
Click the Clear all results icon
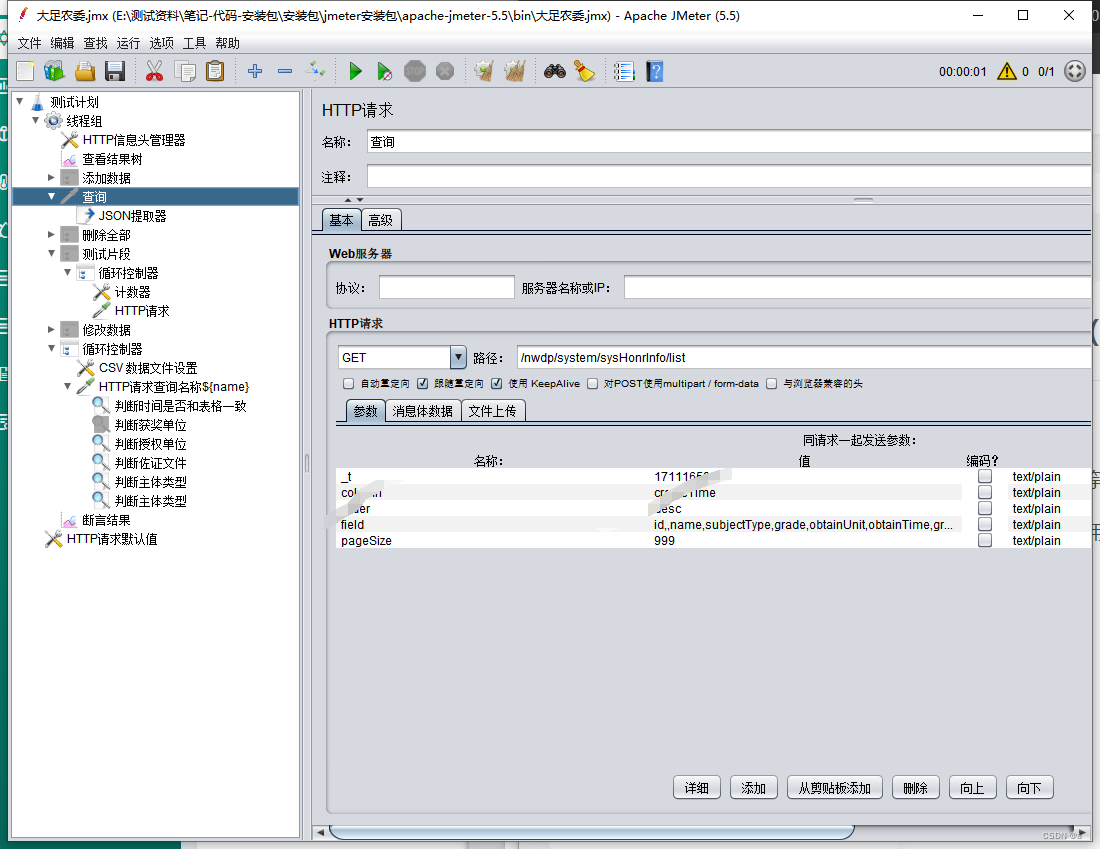click(x=515, y=71)
